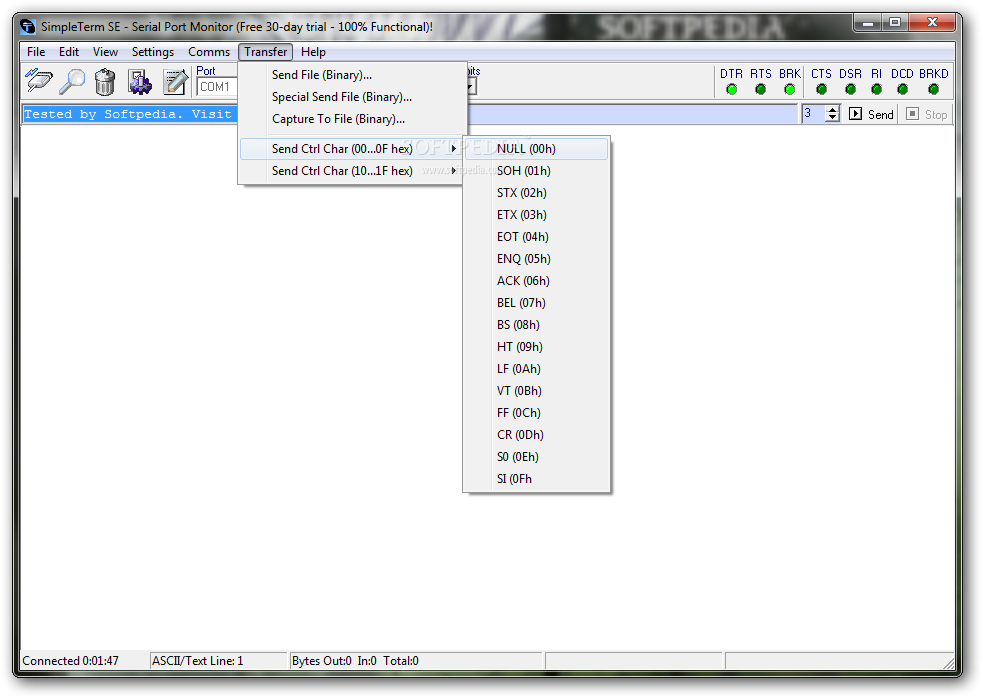The width and height of the screenshot is (983, 698).
Task: Send the SO (0Eh) control character
Action: click(537, 456)
